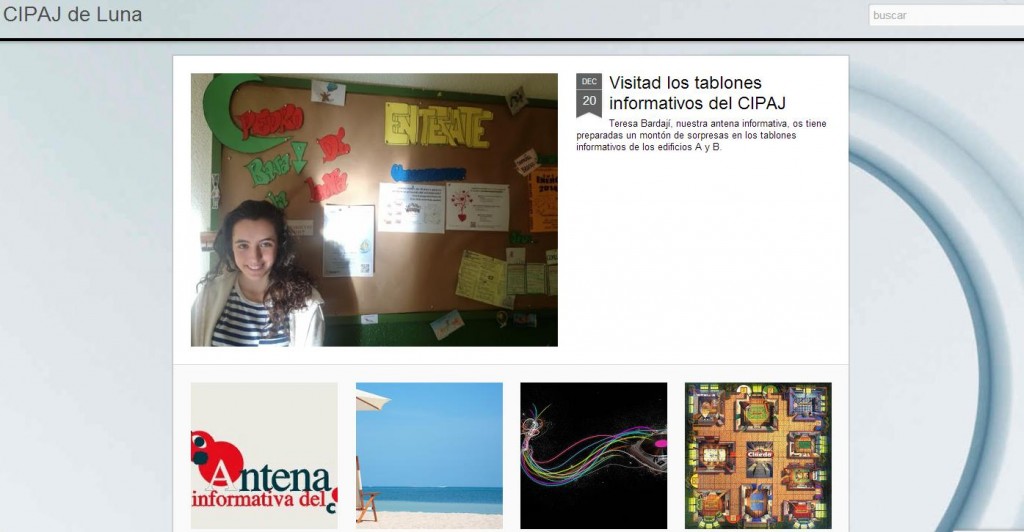Open the Cluedo board game thumbnail
Viewport: 1024px width, 532px height.
[x=758, y=456]
